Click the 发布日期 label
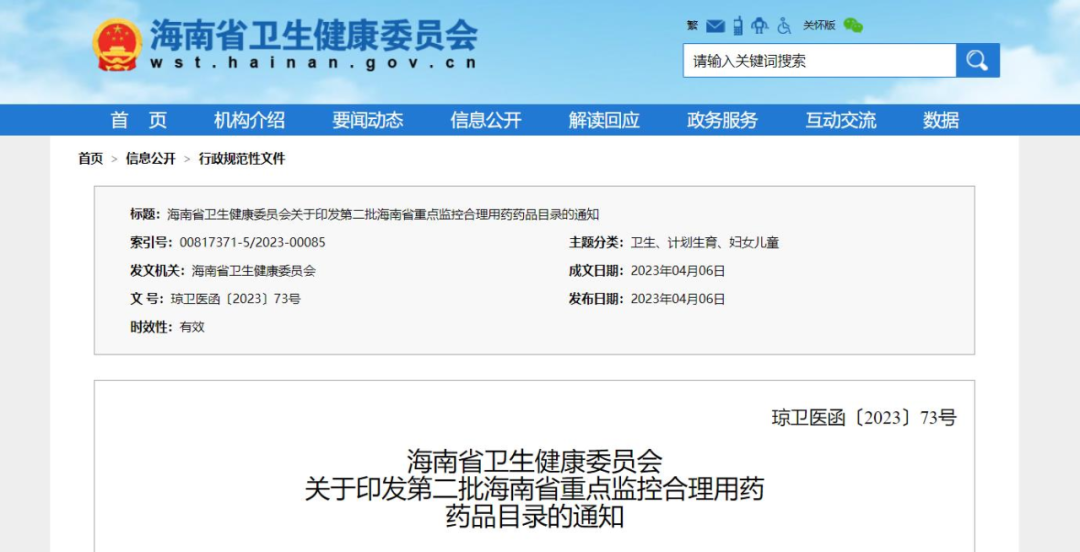1080x552 pixels. pos(596,299)
